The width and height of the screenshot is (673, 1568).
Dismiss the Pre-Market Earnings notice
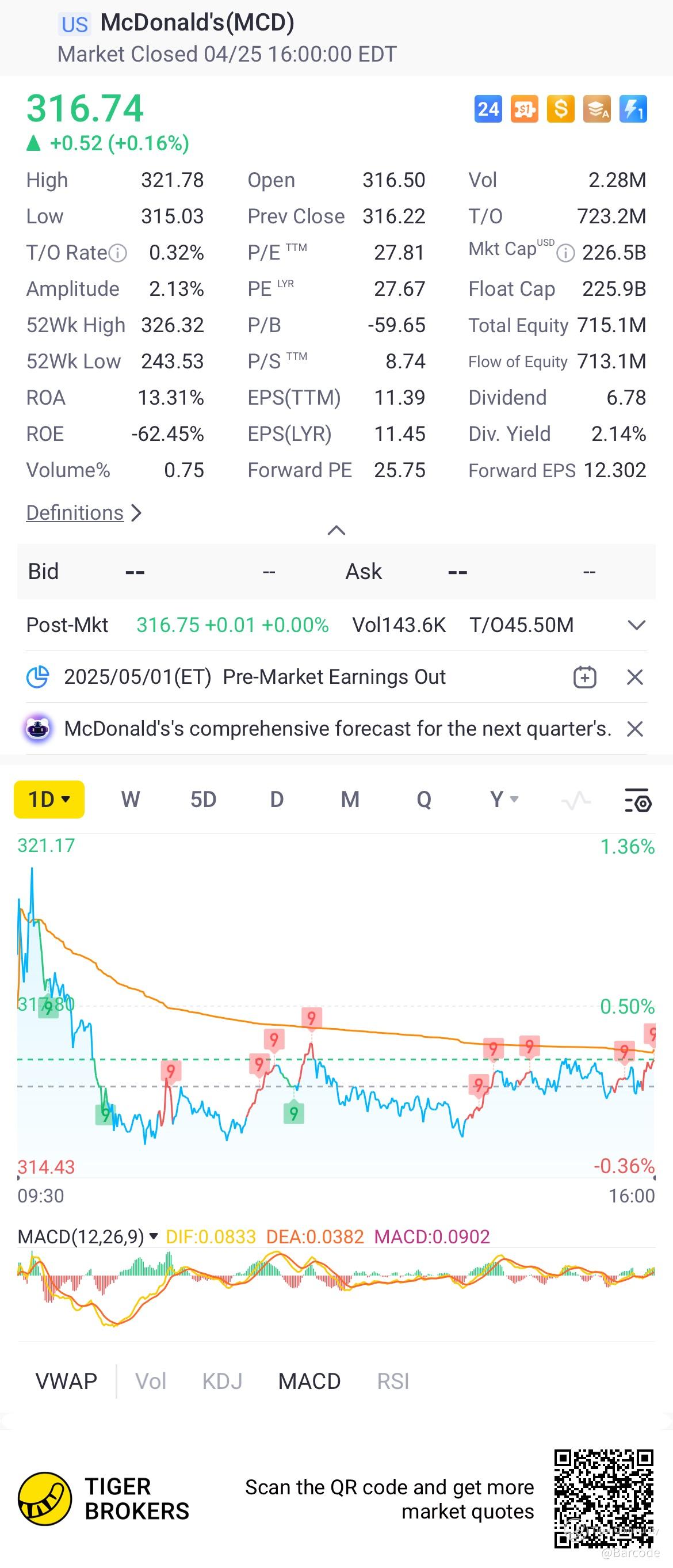[x=634, y=677]
